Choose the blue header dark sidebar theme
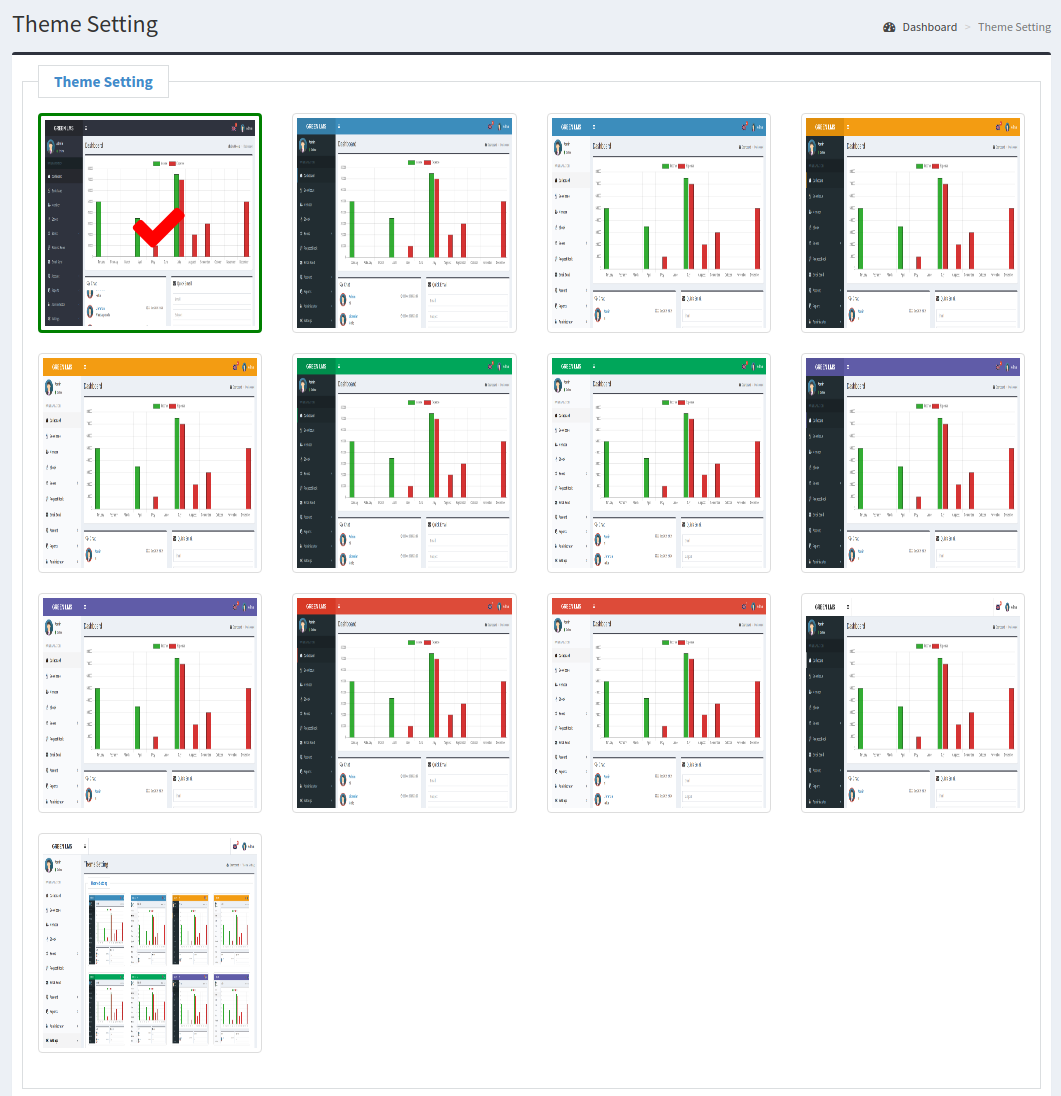Viewport: 1061px width, 1096px height. (x=404, y=223)
